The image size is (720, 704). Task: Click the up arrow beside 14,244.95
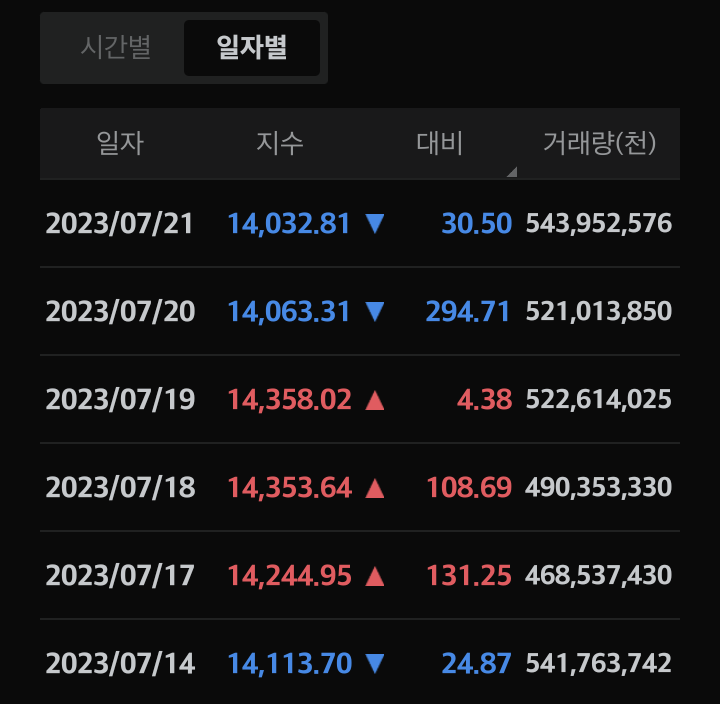[x=375, y=576]
